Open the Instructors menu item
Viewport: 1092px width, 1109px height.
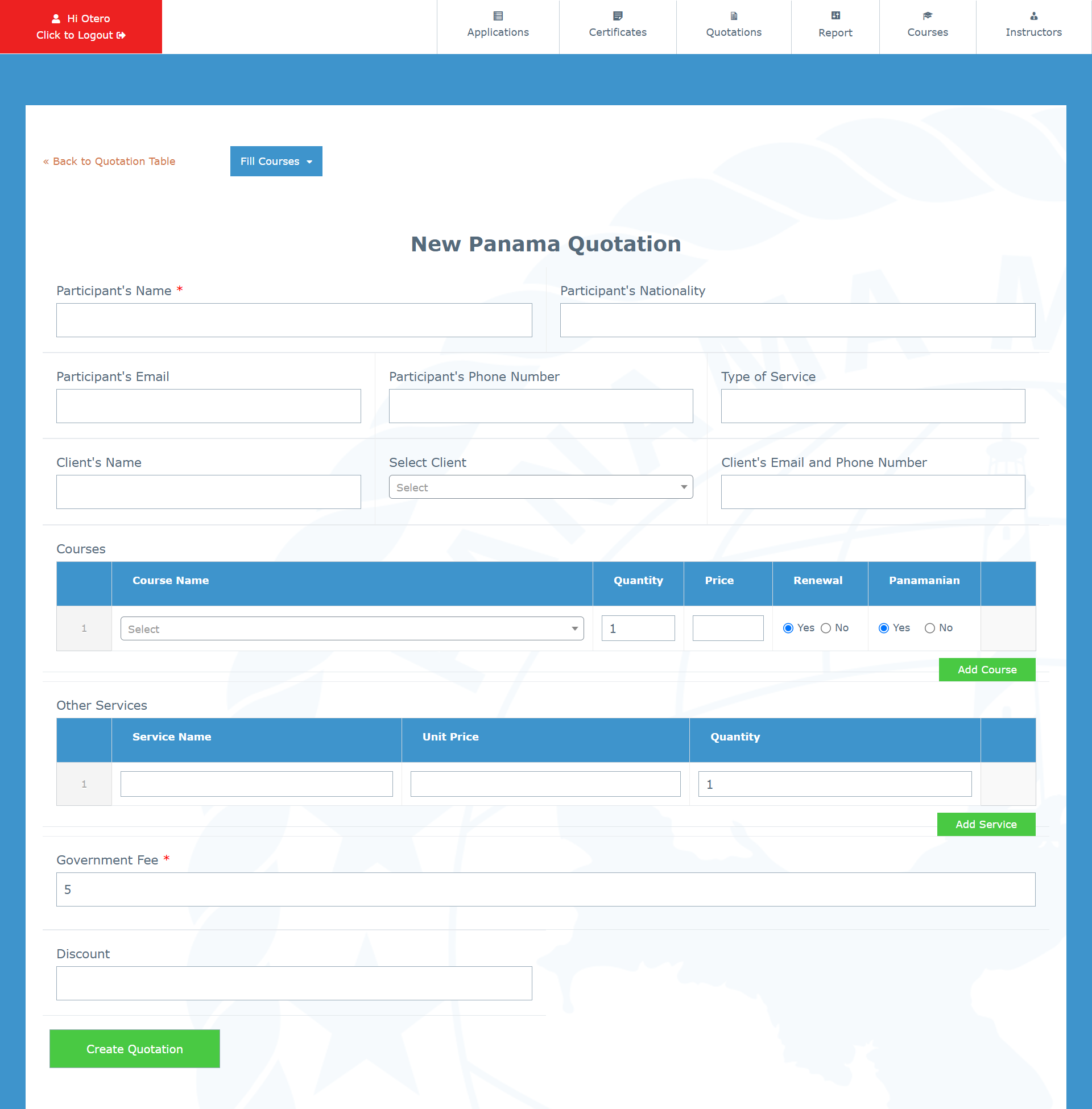click(x=1033, y=32)
